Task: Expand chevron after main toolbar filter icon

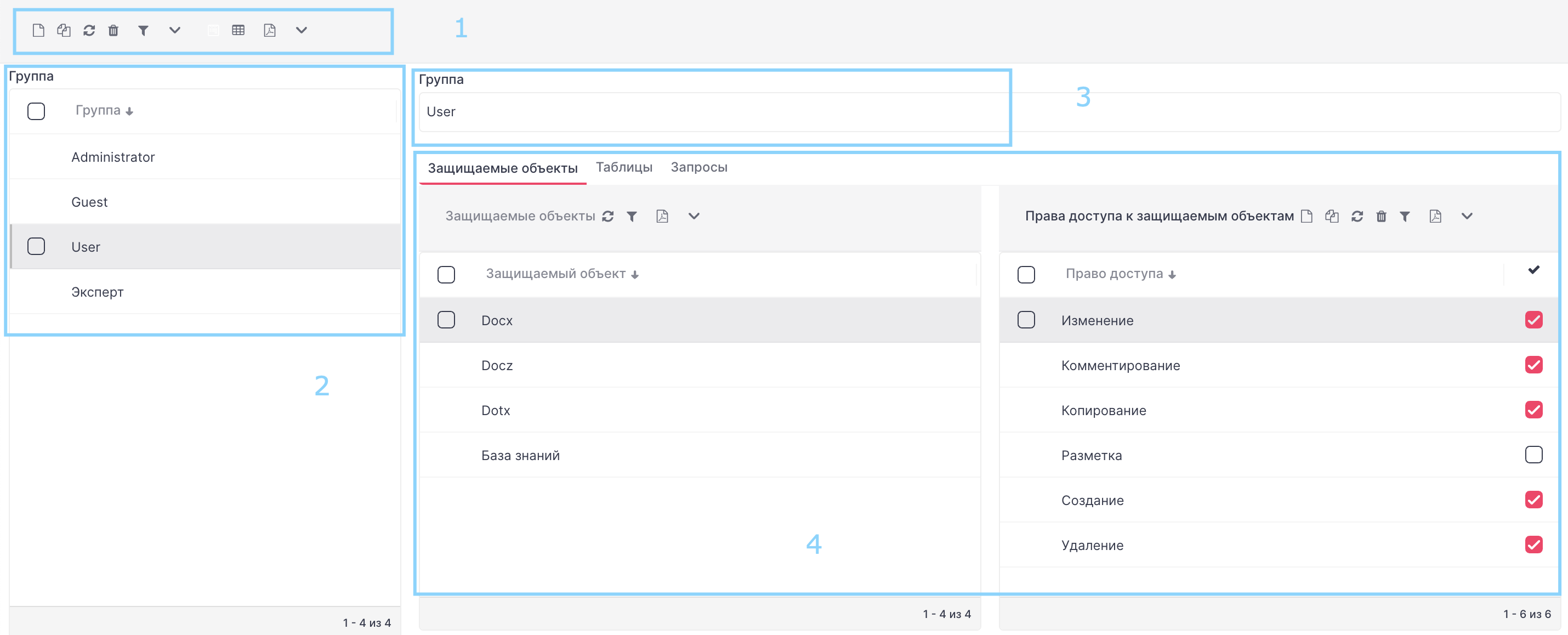Action: point(175,31)
